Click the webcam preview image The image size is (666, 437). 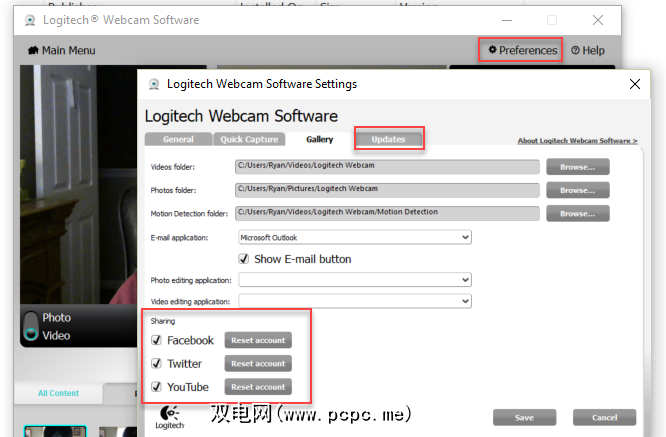pos(79,184)
